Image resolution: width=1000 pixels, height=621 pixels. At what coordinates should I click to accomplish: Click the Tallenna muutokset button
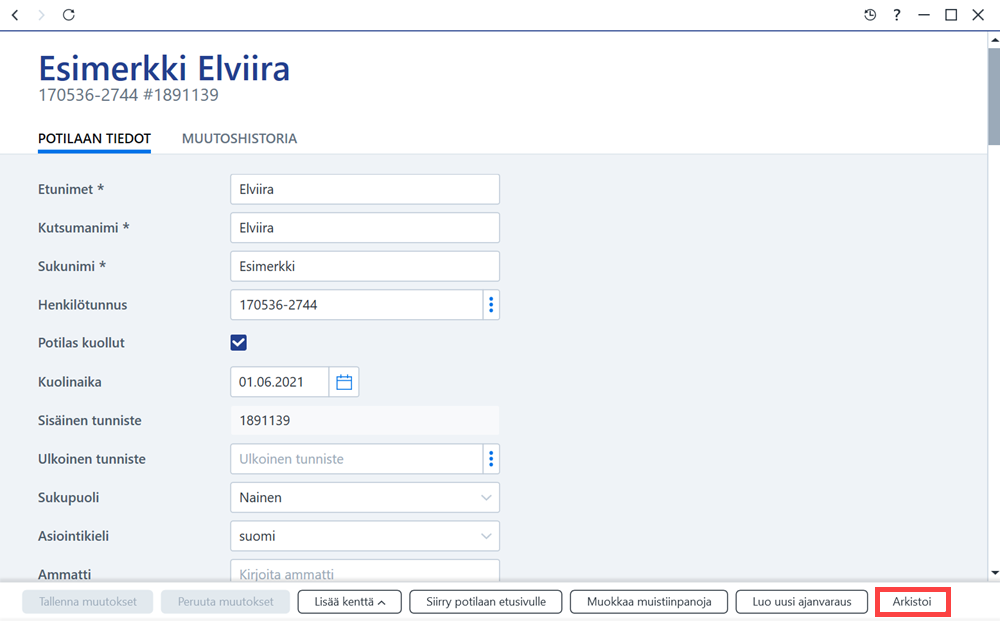(x=88, y=601)
